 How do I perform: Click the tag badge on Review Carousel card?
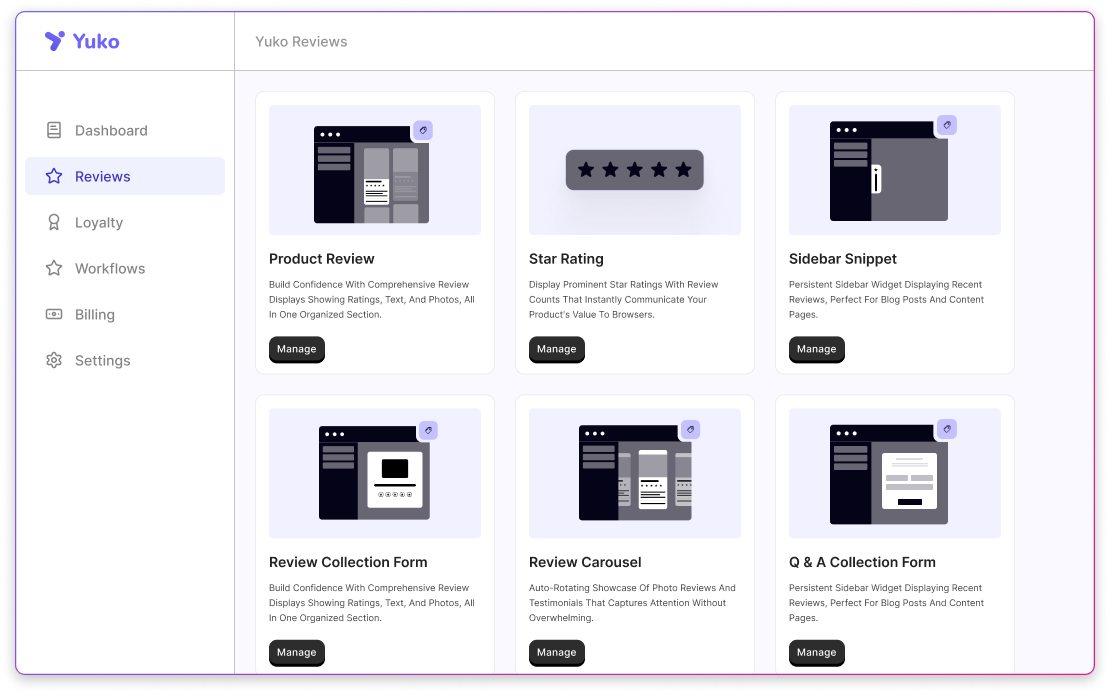point(690,430)
